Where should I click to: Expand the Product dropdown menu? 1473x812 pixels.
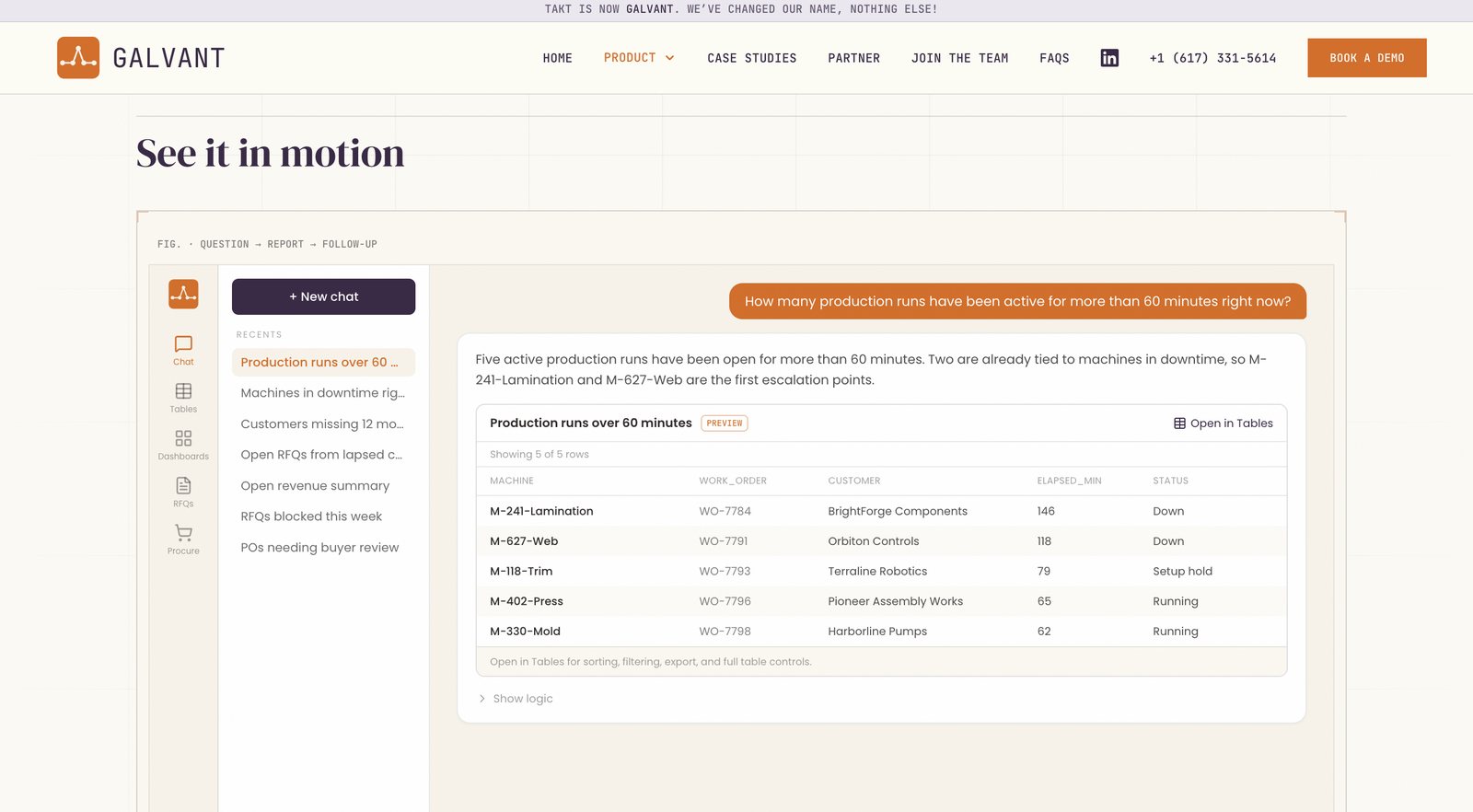click(639, 58)
